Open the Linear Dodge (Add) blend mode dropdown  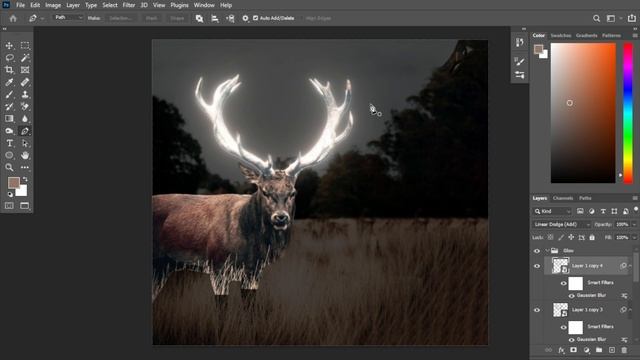point(562,224)
